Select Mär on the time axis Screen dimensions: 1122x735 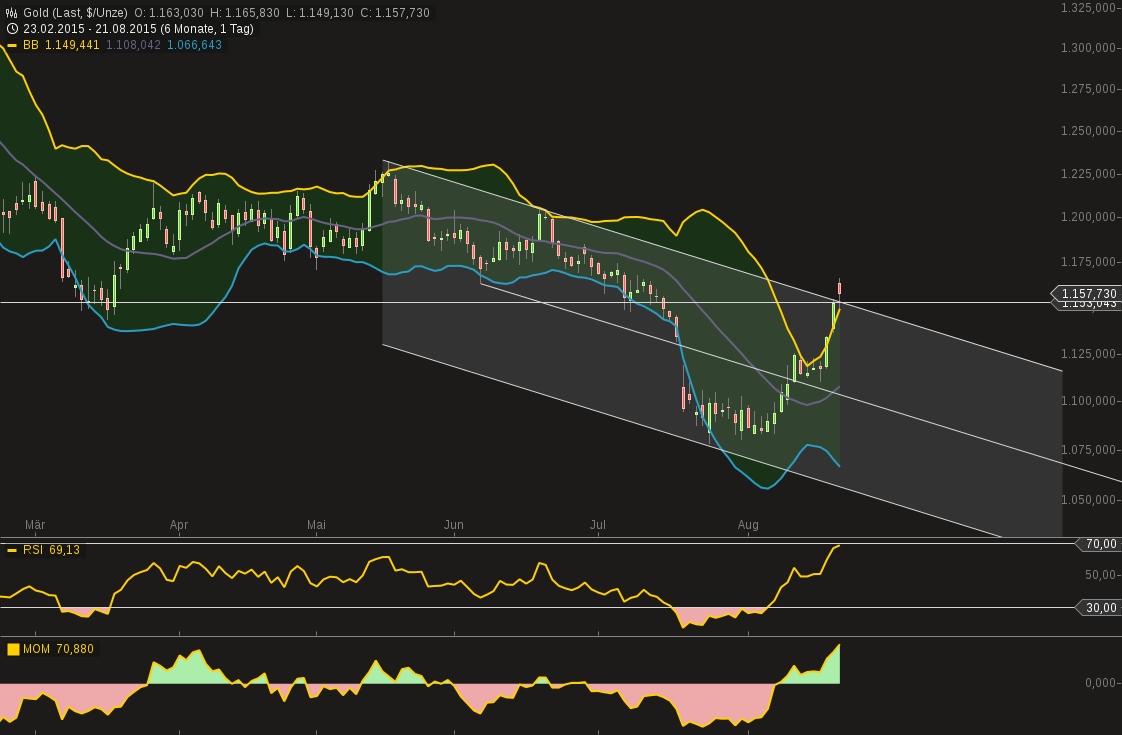36,524
